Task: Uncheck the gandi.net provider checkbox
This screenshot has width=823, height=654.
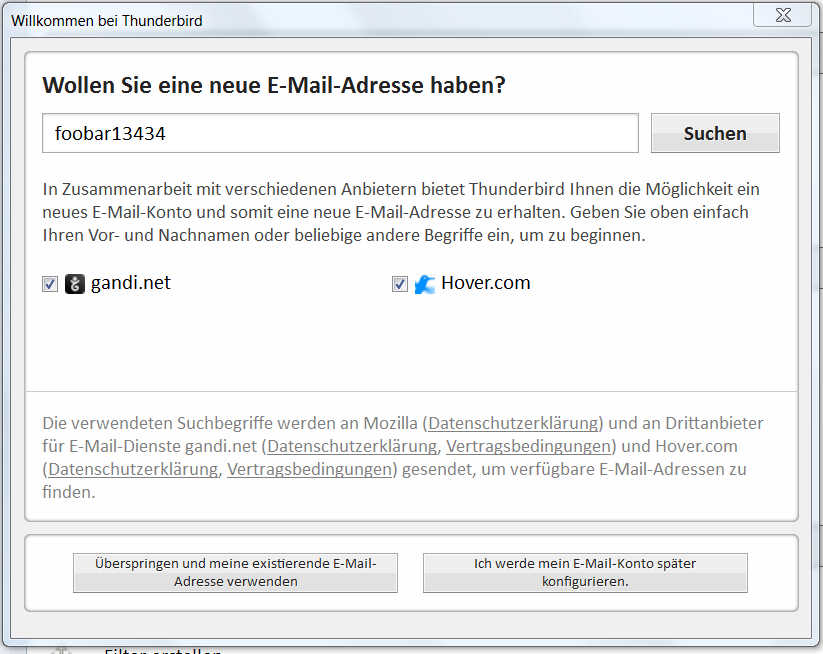Action: click(x=50, y=284)
